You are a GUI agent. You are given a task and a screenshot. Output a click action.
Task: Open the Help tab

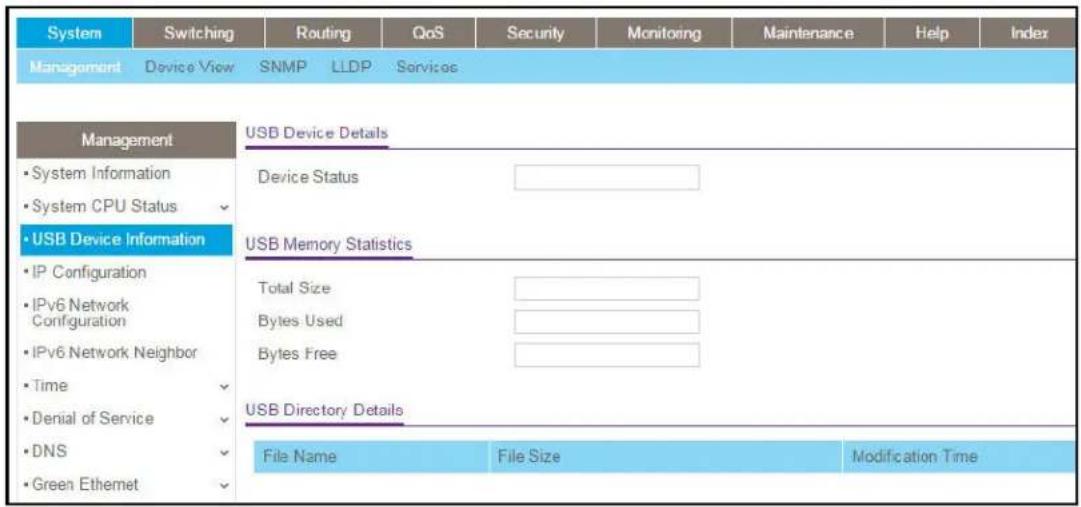[x=931, y=32]
